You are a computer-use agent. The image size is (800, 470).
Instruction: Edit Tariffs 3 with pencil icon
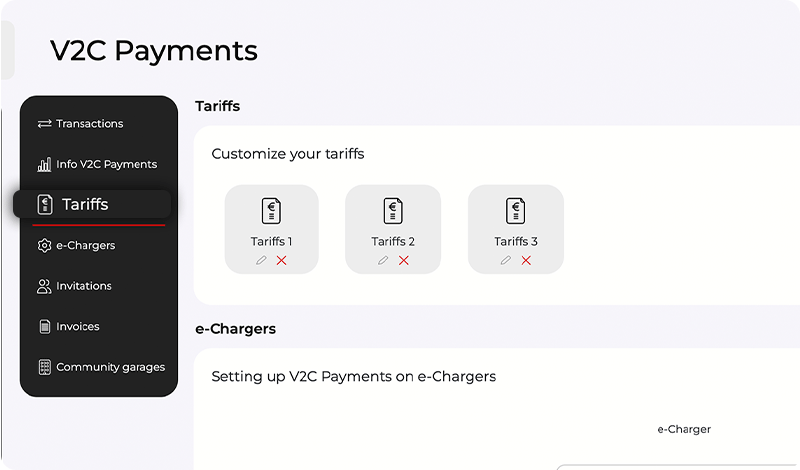coord(506,260)
